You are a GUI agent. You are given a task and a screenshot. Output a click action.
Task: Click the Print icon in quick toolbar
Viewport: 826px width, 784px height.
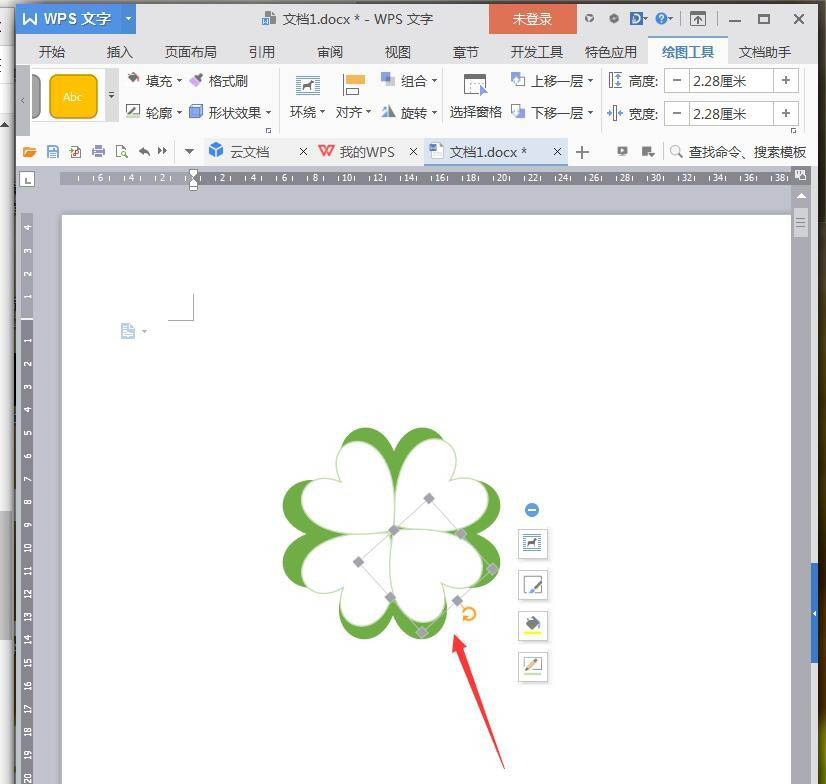click(x=98, y=152)
